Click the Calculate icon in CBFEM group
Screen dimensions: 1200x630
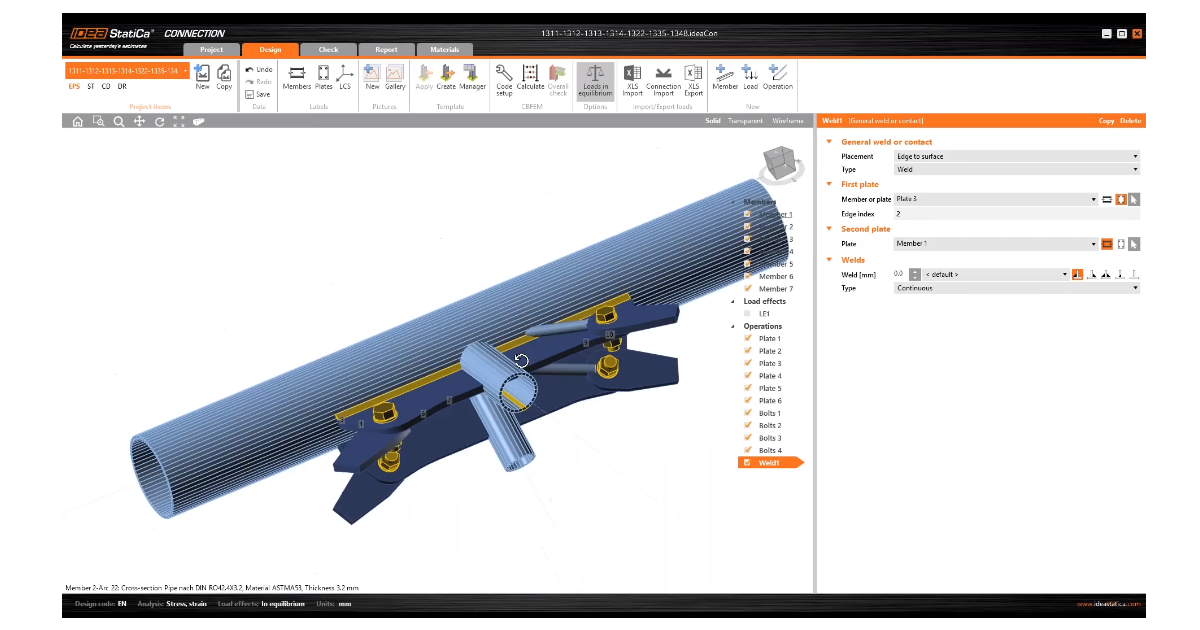click(530, 77)
